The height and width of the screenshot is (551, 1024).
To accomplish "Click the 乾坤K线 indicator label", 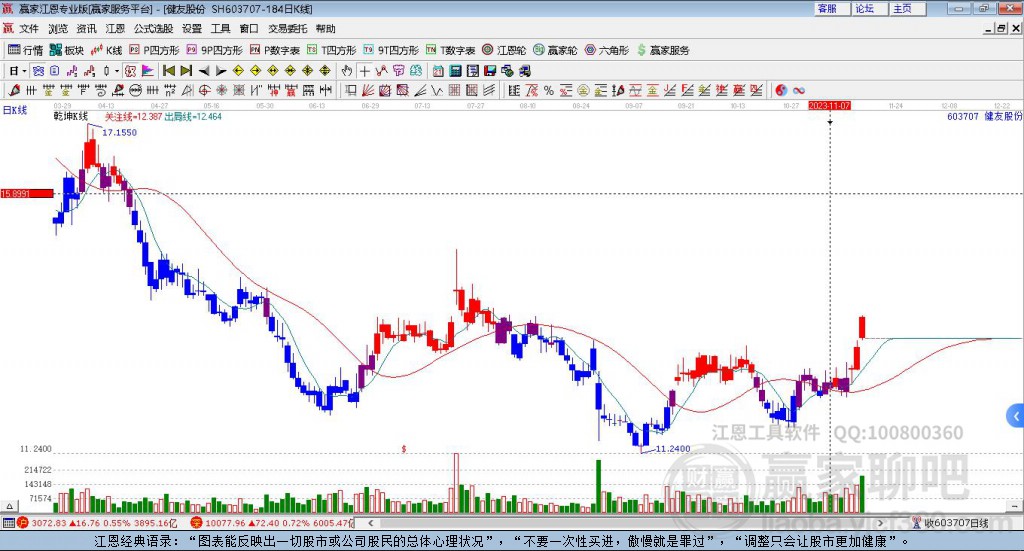I will pyautogui.click(x=71, y=116).
